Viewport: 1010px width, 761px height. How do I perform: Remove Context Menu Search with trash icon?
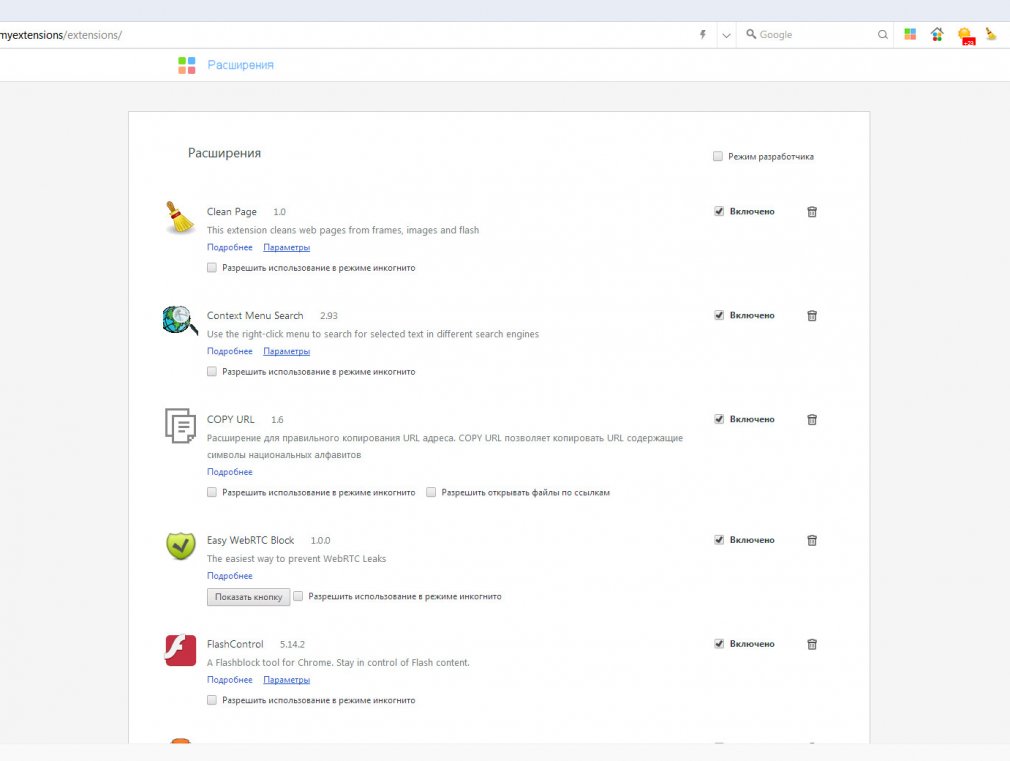pos(812,315)
